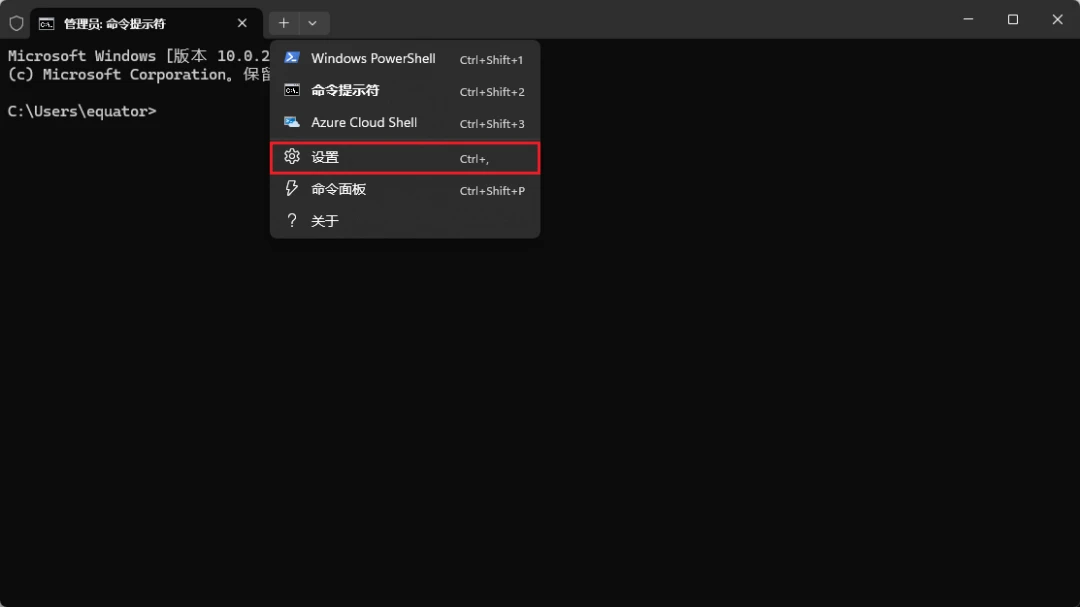Click the C:\Users\equator> prompt line
The width and height of the screenshot is (1080, 607).
tap(82, 112)
